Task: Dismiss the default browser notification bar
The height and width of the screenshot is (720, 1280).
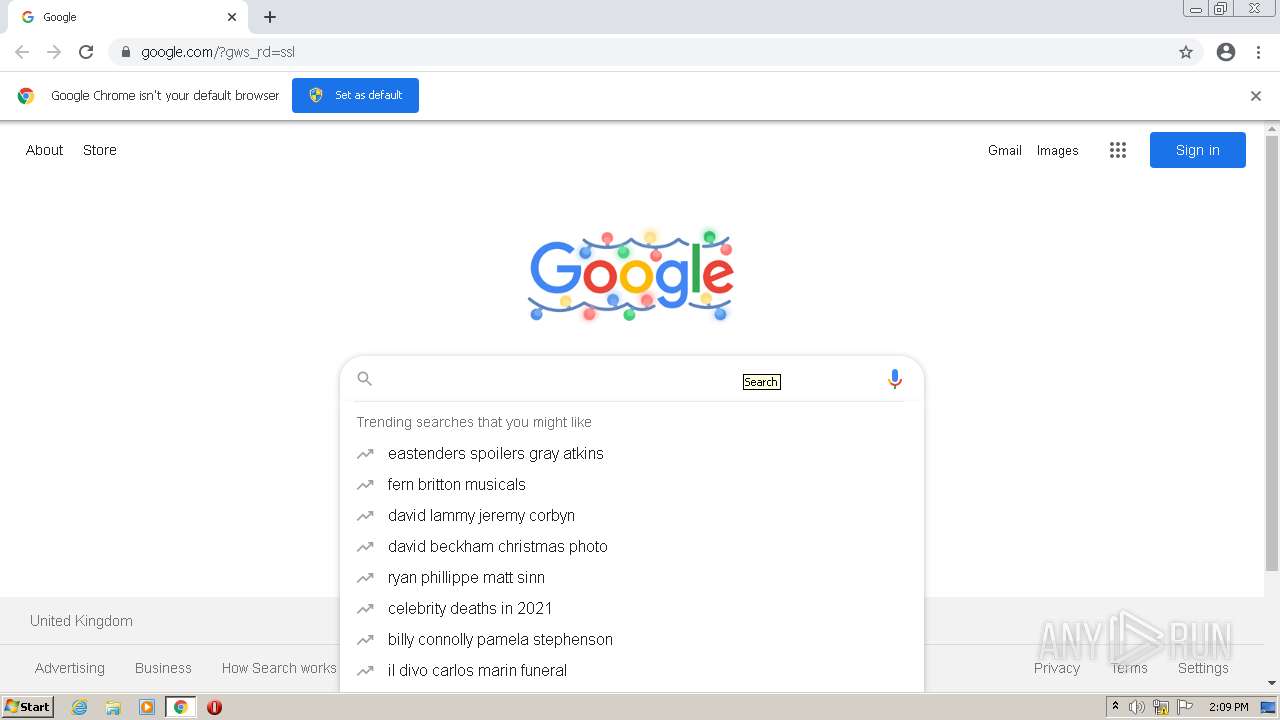Action: [1256, 96]
